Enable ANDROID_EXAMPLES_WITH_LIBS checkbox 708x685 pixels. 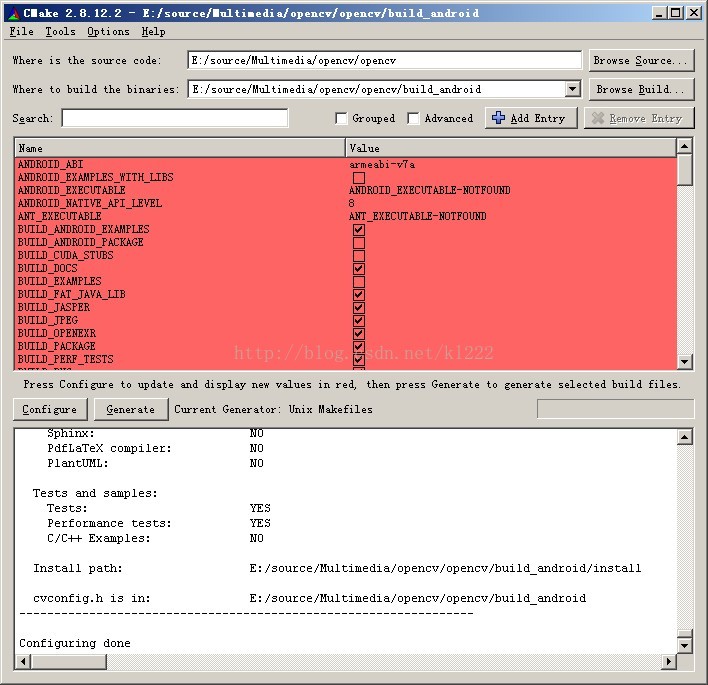tap(359, 177)
